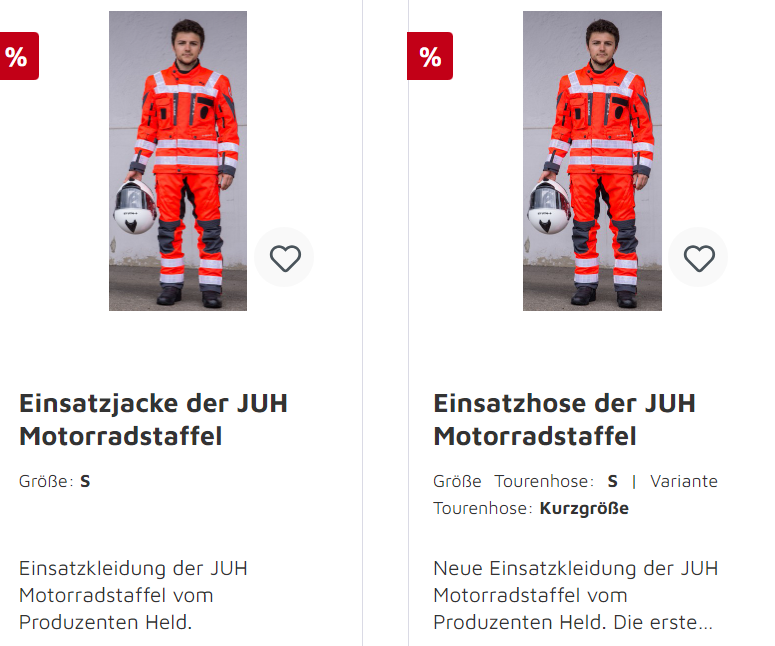775x646 pixels.
Task: Open Einsatzjacke der JUH Motorradstaffel title link
Action: point(153,420)
